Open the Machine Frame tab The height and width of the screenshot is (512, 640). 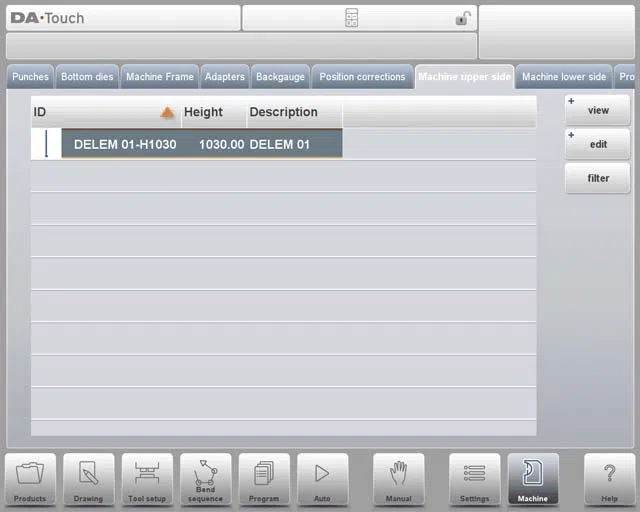[x=160, y=77]
